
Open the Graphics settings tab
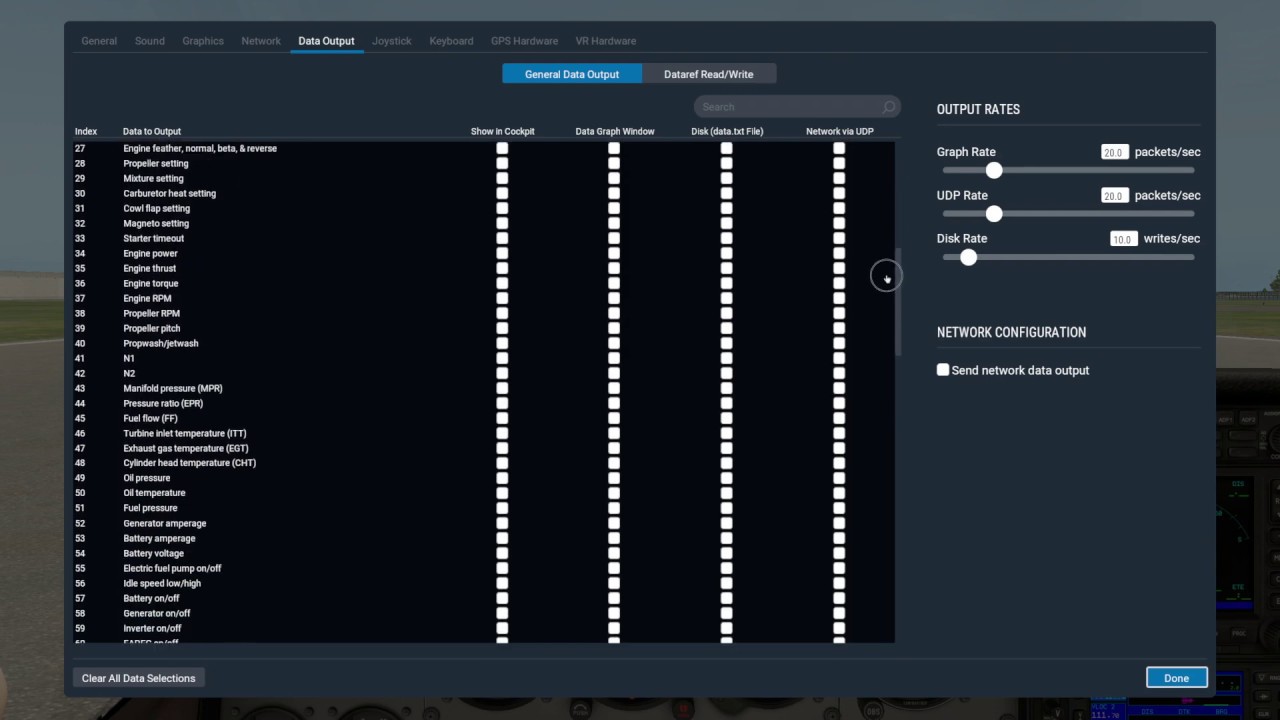coord(203,41)
